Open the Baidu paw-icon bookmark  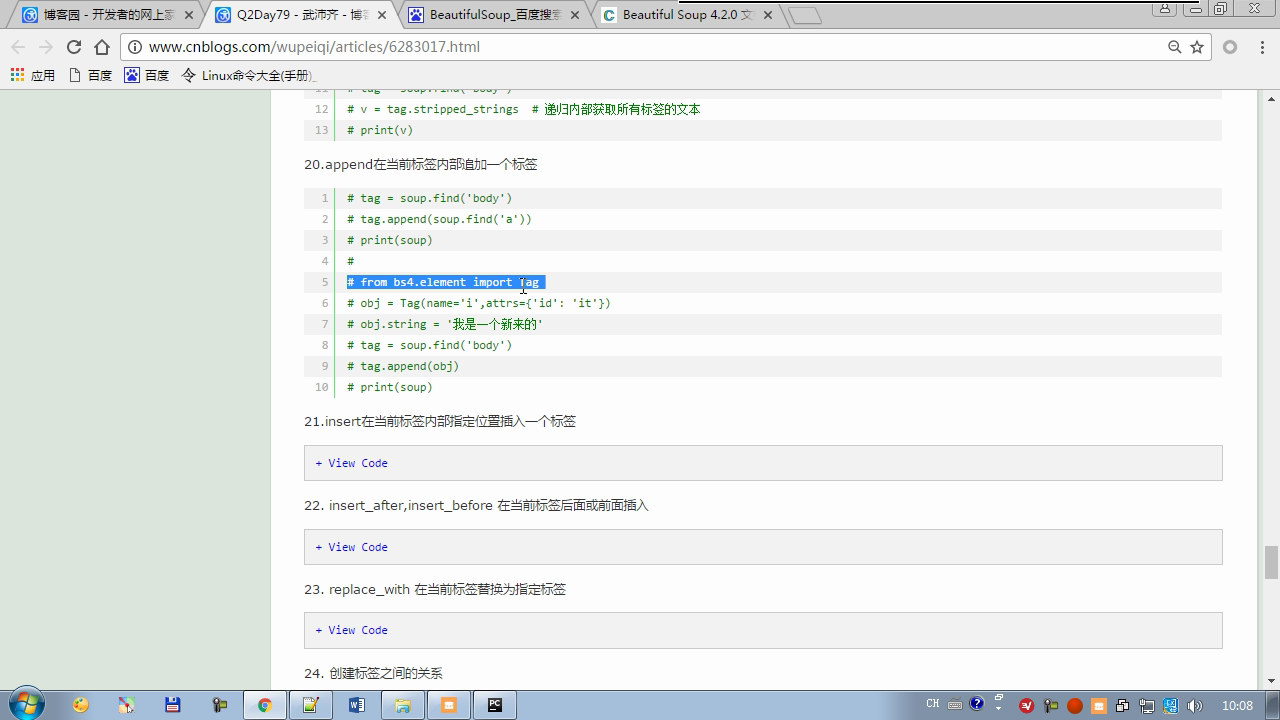click(146, 75)
